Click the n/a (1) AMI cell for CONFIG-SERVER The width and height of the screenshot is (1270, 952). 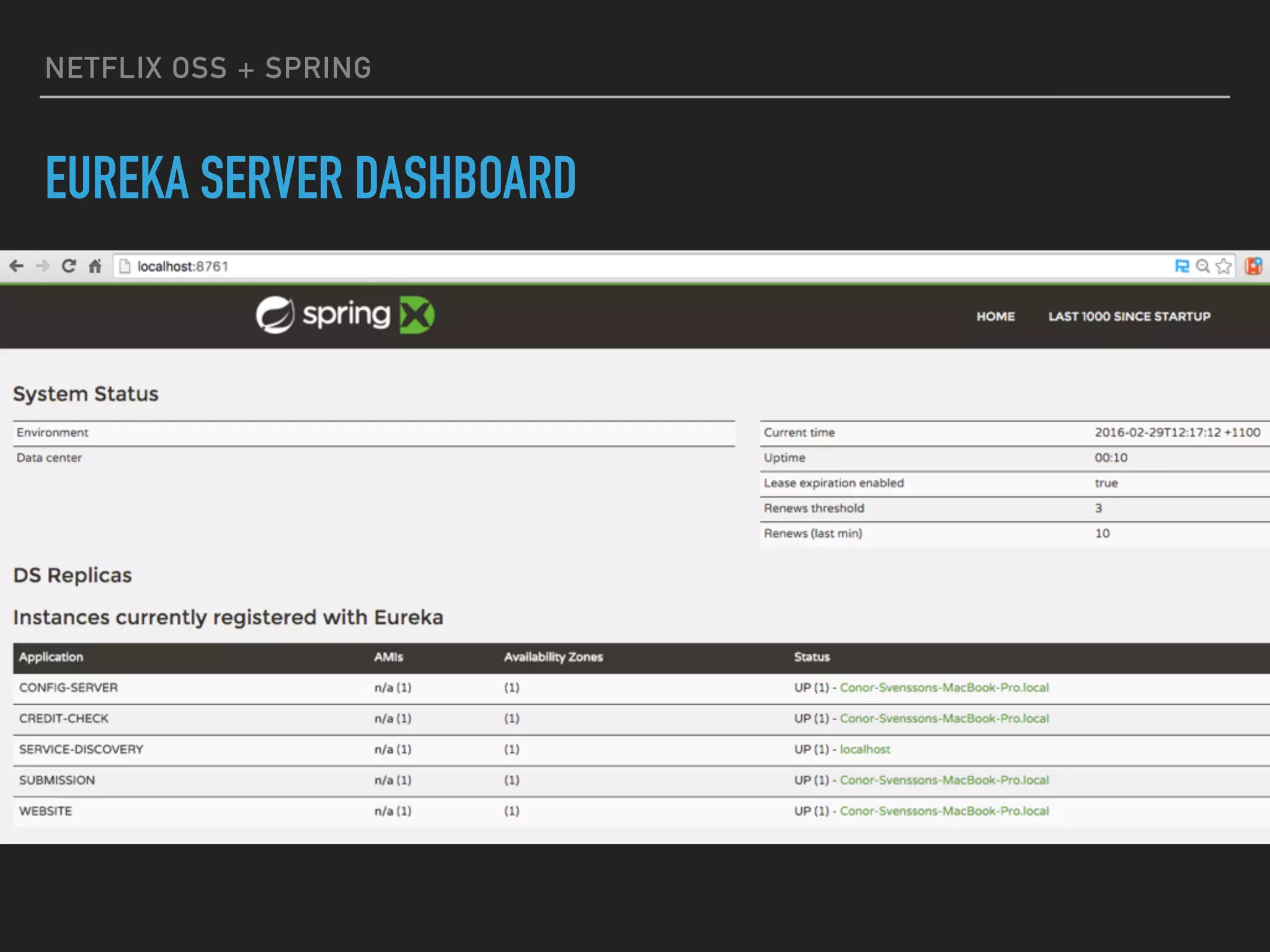pyautogui.click(x=393, y=687)
